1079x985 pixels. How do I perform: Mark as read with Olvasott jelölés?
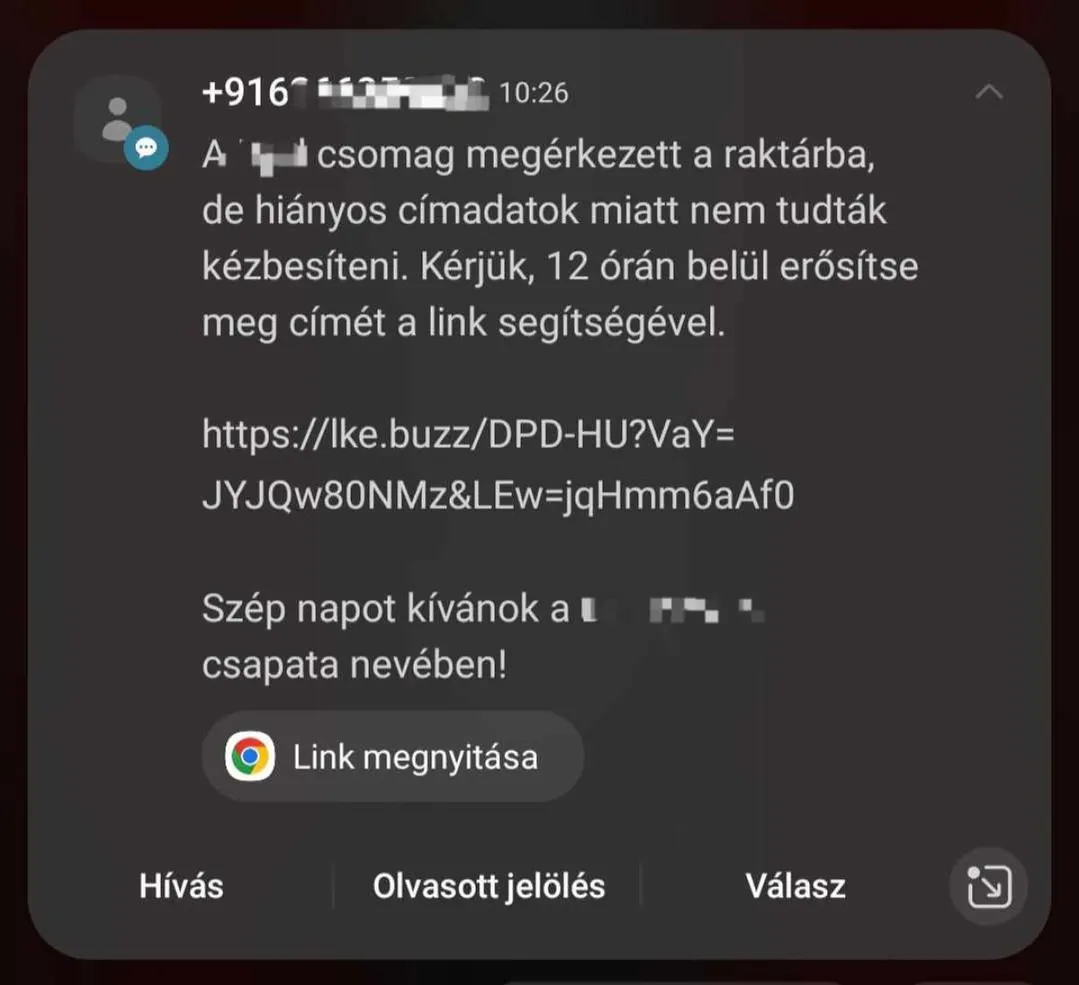point(489,887)
